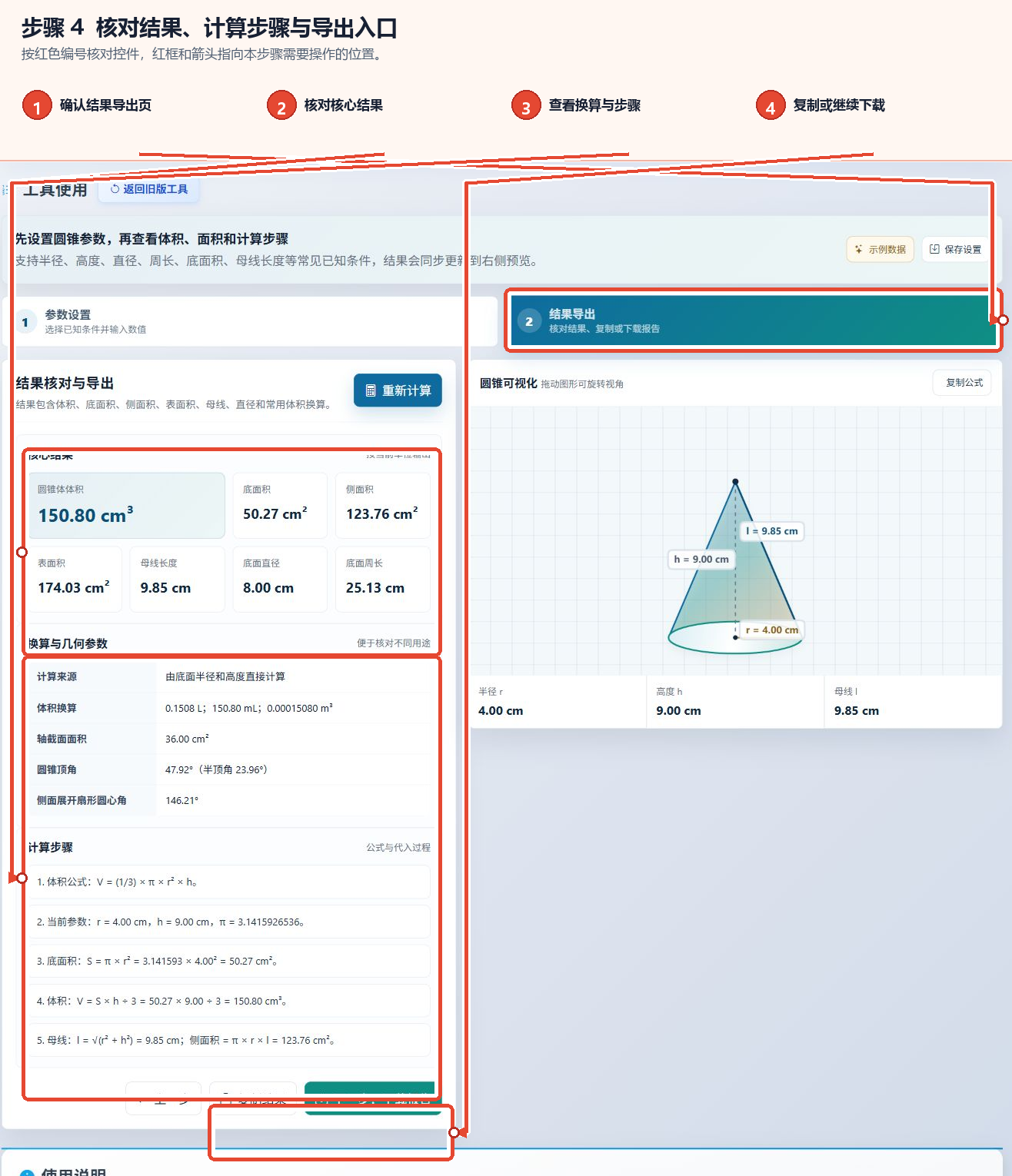
Task: Click the 复制公式 button
Action: 963,382
